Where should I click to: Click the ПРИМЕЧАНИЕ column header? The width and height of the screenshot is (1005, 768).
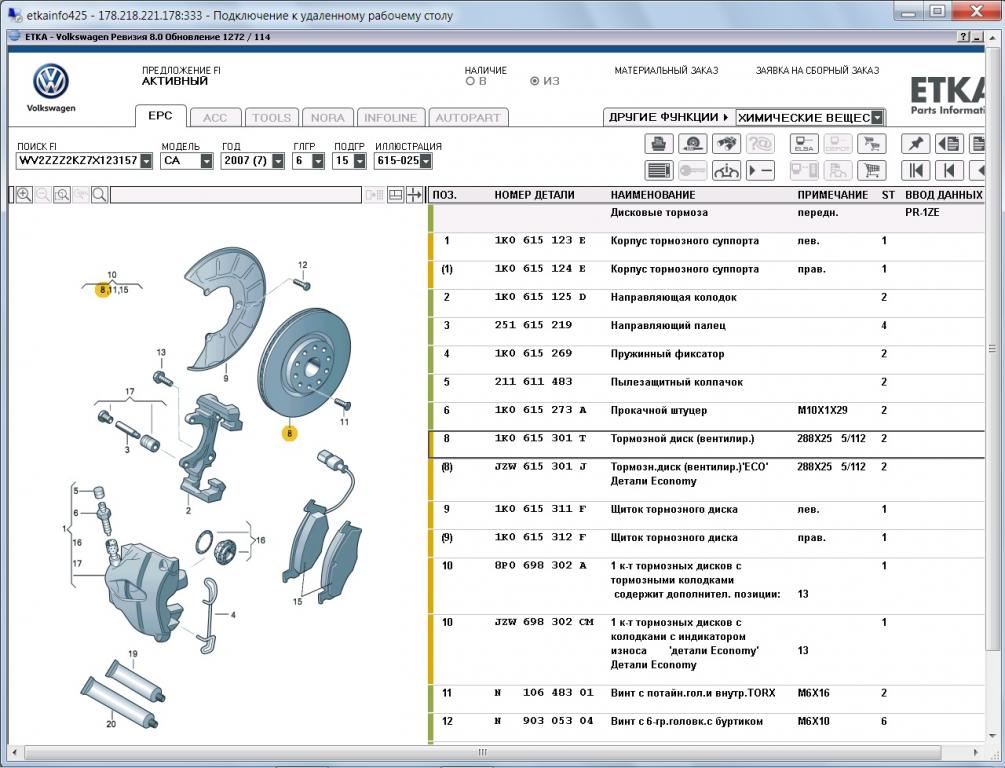tap(833, 195)
